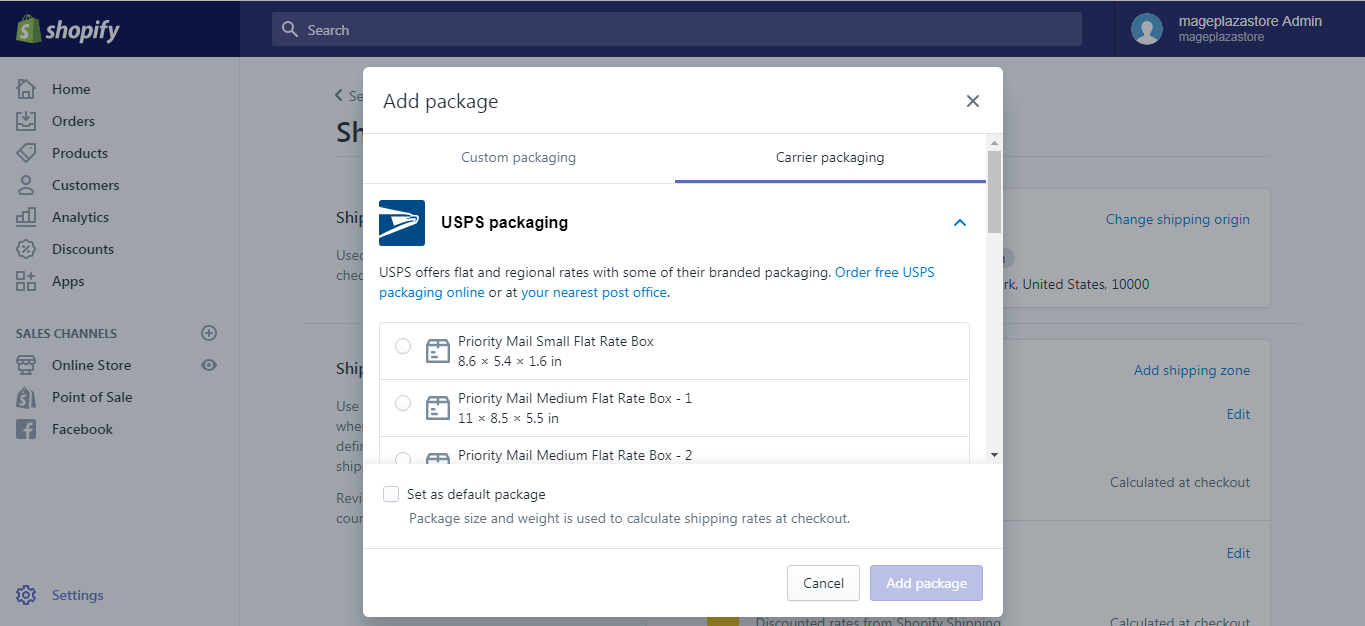Click the Settings gear icon
Viewport: 1365px width, 626px height.
click(x=26, y=595)
